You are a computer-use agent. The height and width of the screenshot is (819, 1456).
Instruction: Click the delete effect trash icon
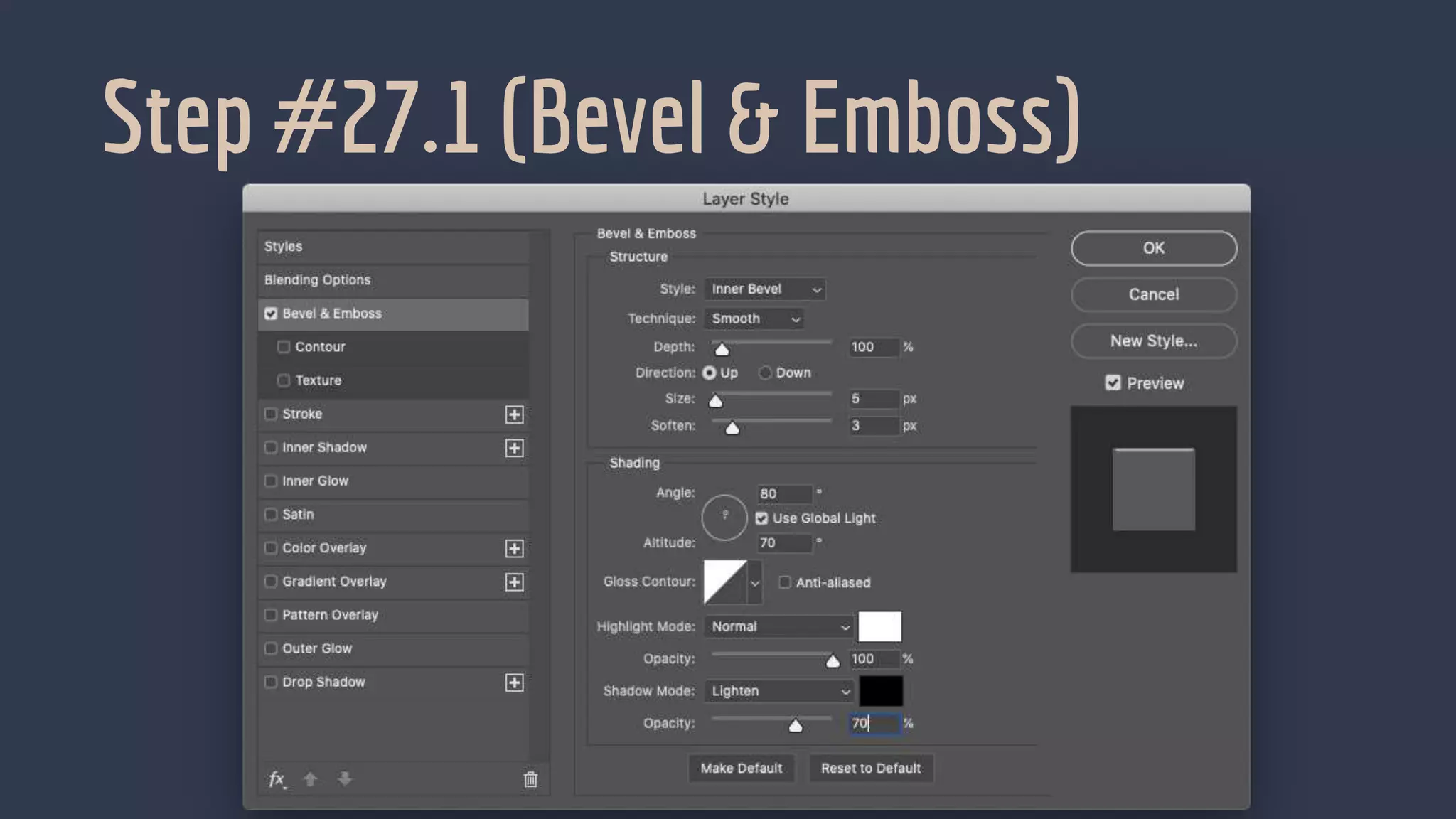click(x=530, y=779)
